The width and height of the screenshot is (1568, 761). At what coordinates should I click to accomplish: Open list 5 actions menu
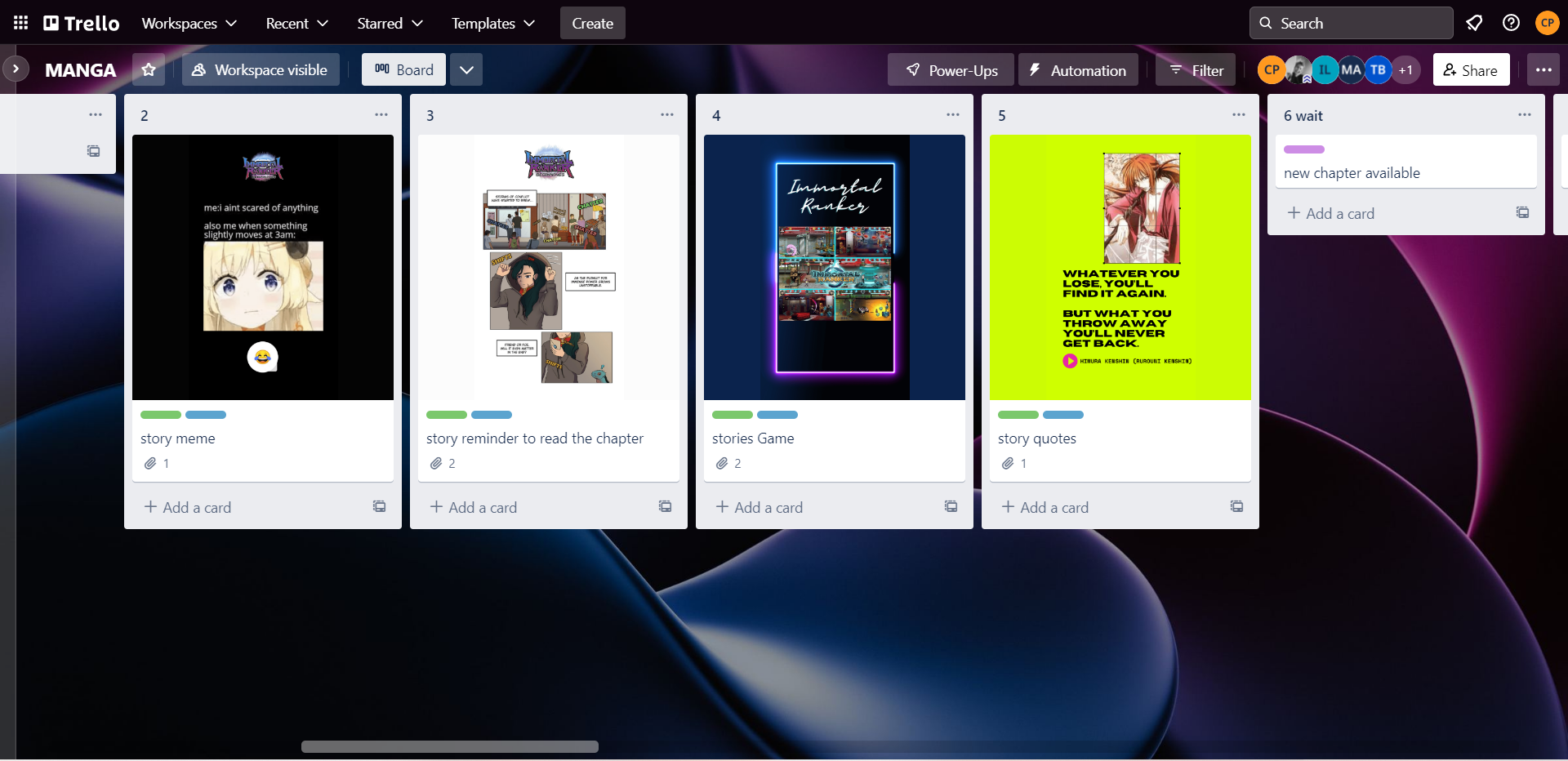tap(1239, 115)
